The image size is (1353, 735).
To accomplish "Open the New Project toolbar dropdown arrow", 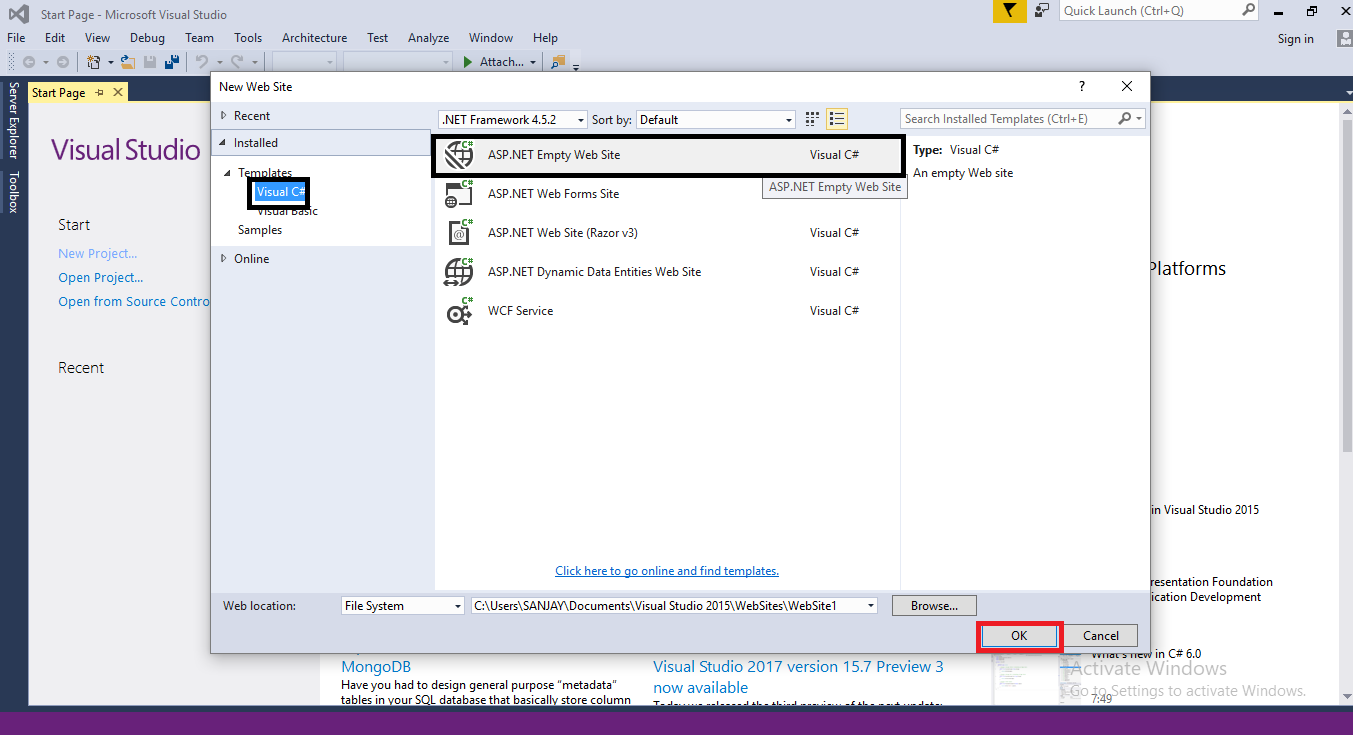I will [x=110, y=62].
